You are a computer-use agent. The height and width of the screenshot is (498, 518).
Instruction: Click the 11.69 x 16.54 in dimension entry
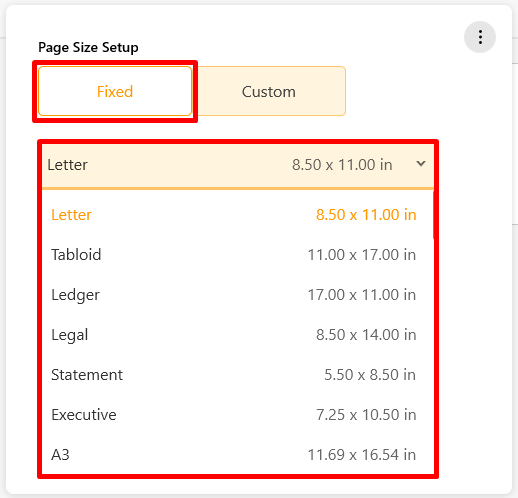(362, 455)
